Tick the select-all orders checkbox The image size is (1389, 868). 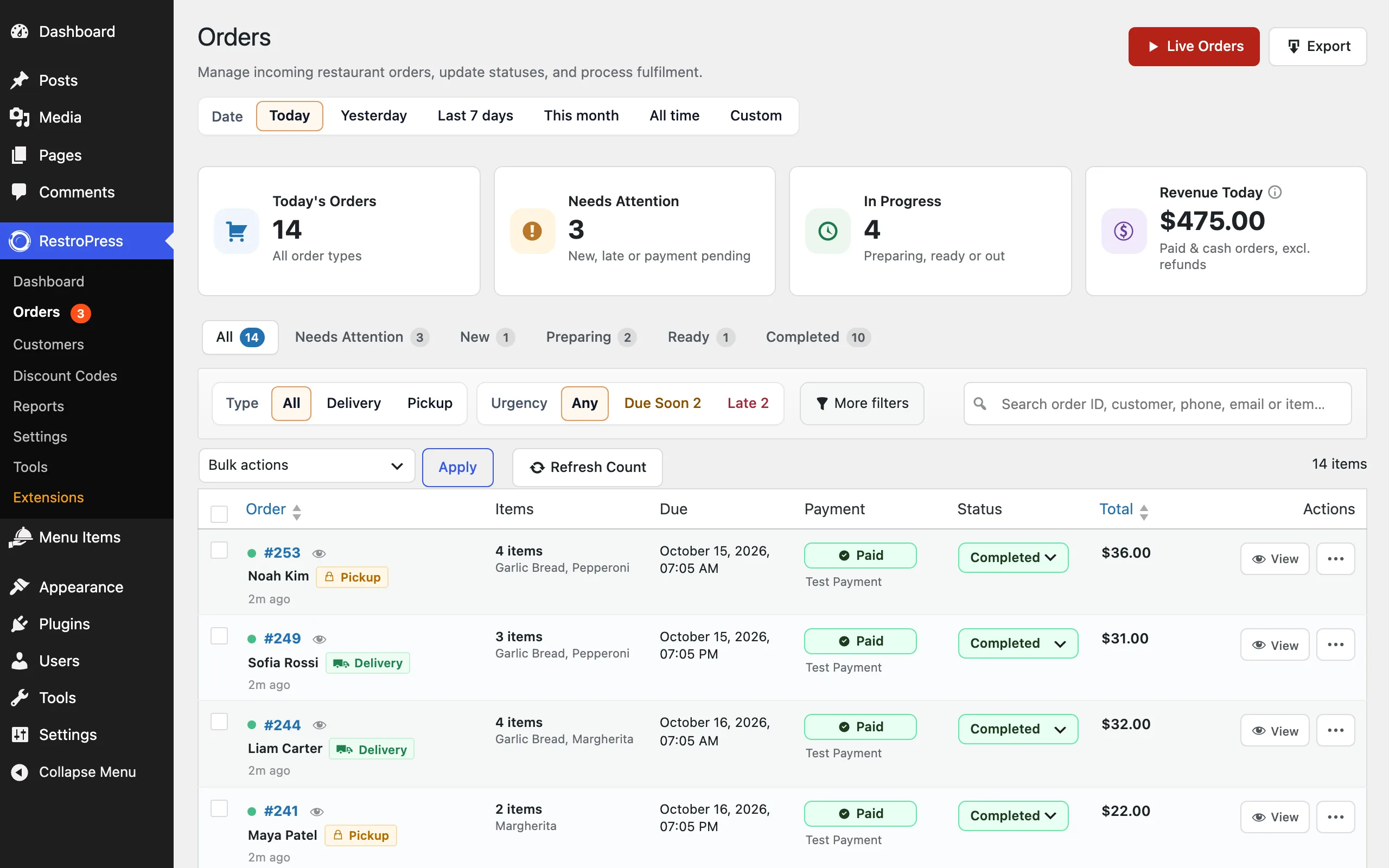coord(219,513)
